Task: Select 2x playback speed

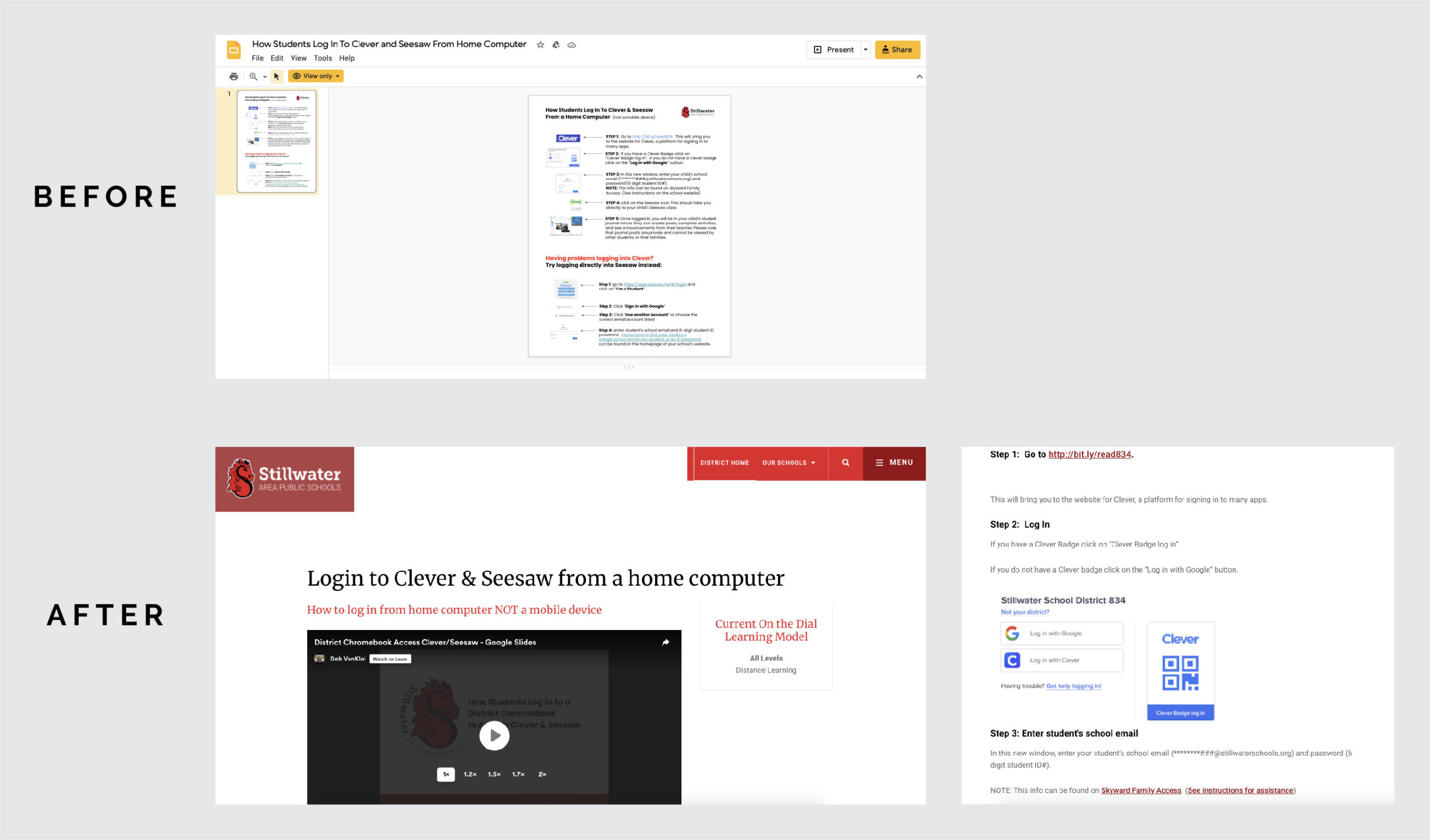Action: click(x=542, y=774)
